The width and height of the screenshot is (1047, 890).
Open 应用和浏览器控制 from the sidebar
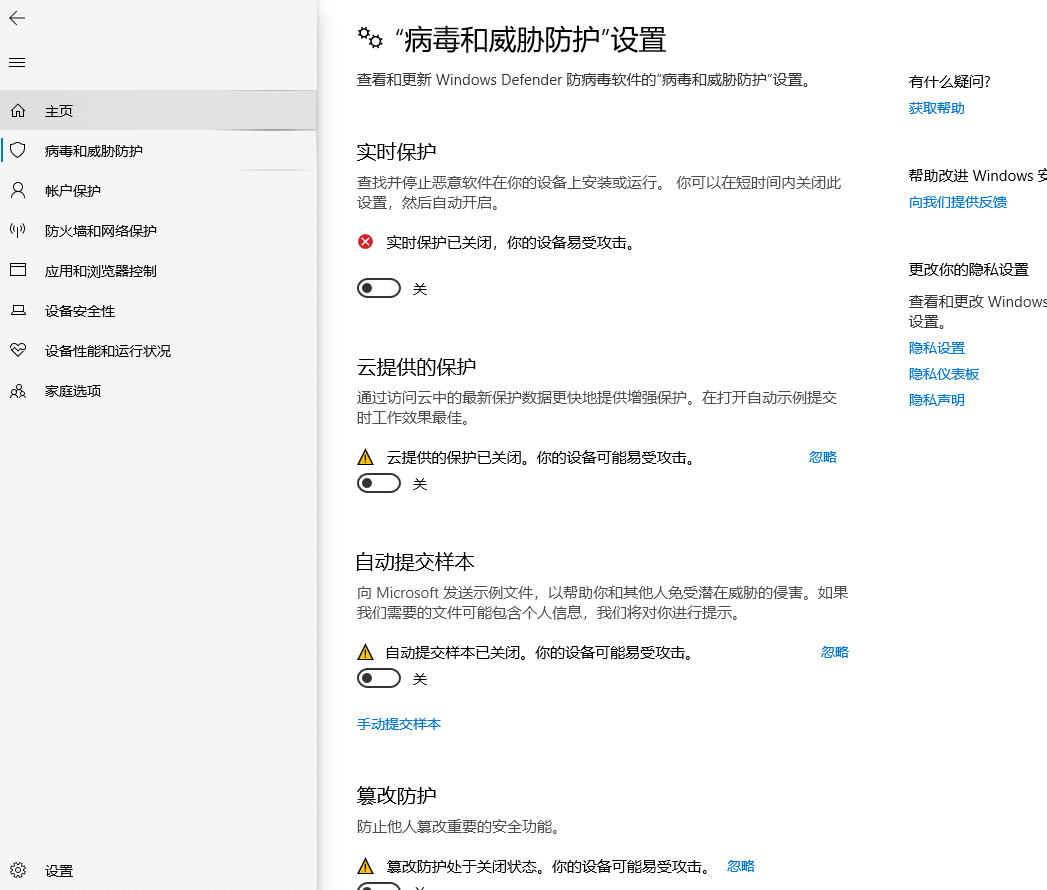coord(18,270)
